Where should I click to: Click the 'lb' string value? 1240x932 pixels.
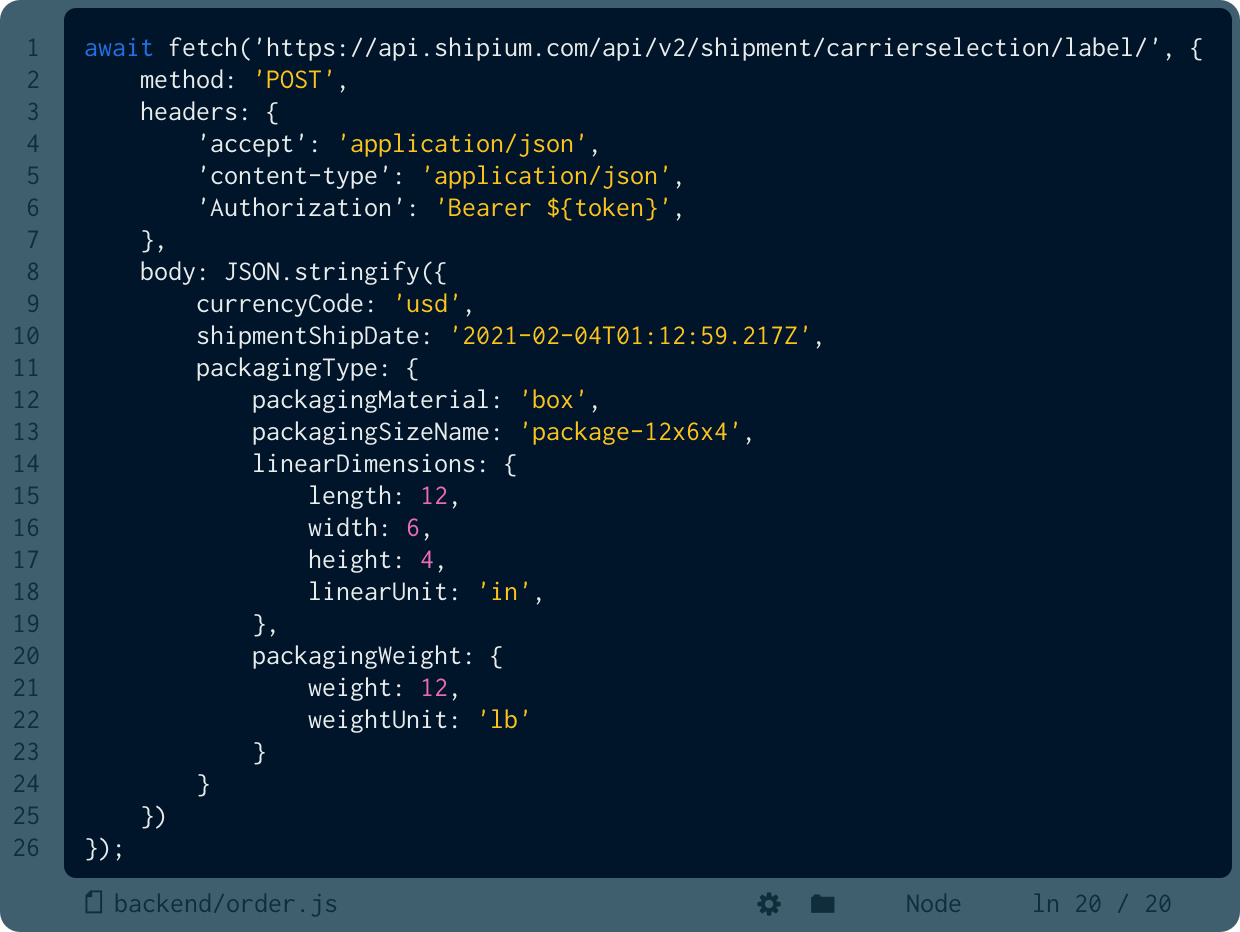click(x=504, y=720)
